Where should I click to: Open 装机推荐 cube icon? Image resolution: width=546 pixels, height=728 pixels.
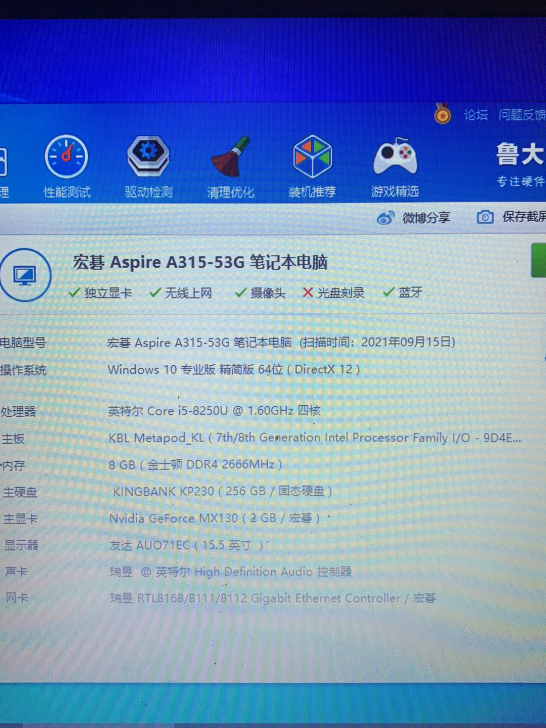click(x=312, y=156)
